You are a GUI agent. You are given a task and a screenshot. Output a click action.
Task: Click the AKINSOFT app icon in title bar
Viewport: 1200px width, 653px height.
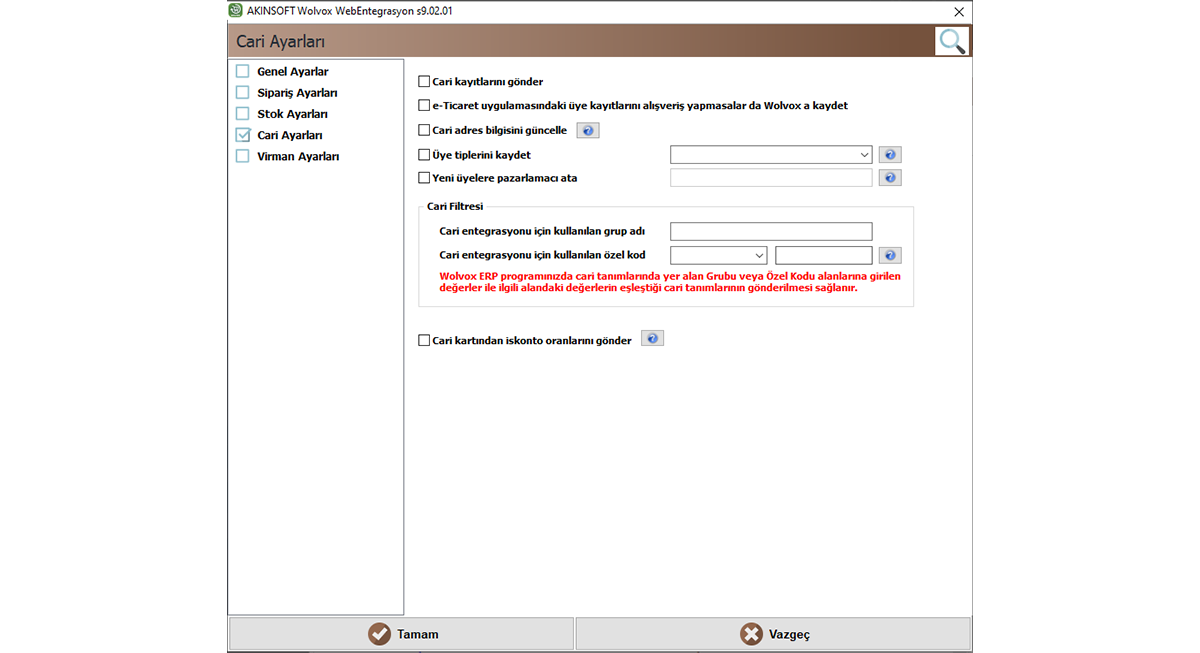(235, 11)
